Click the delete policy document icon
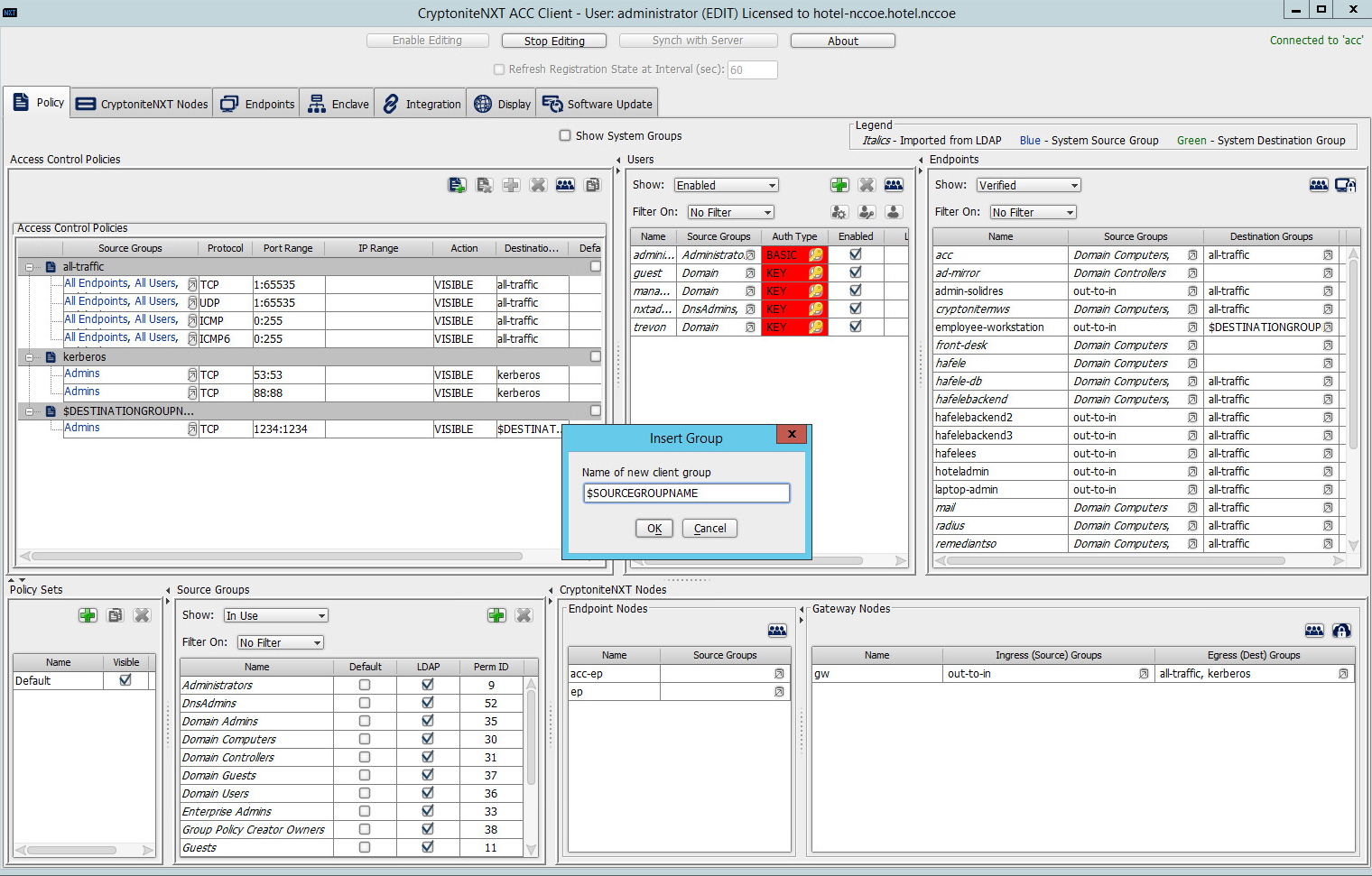1372x876 pixels. click(485, 185)
